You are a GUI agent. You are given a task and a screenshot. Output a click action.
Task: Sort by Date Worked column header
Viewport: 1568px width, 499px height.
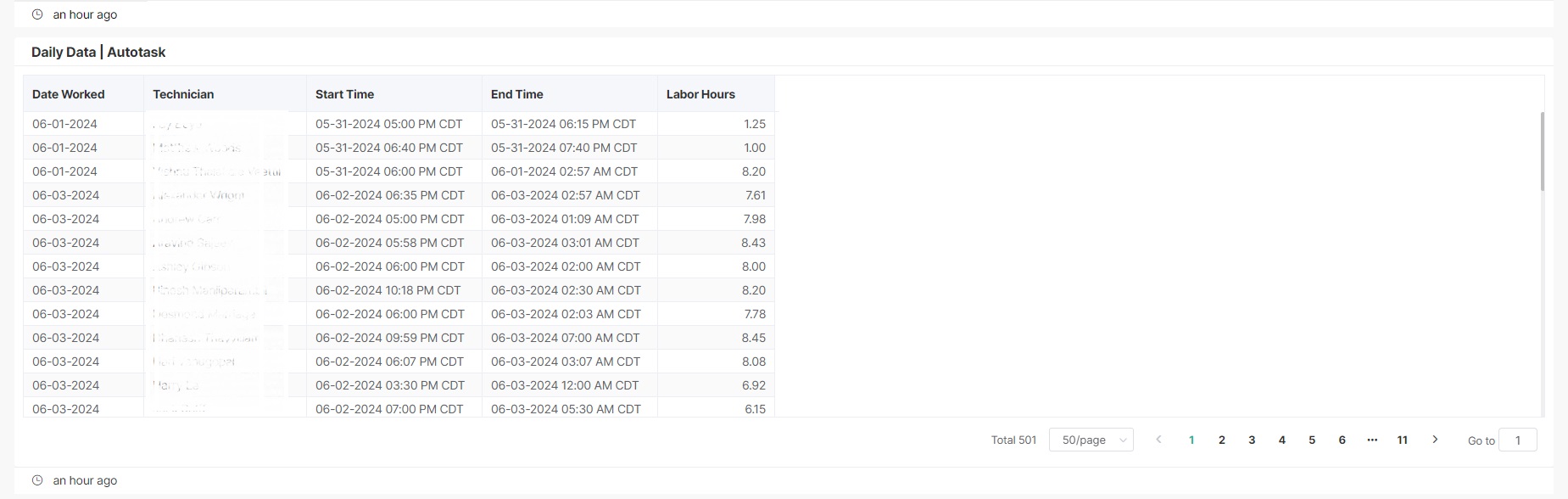pyautogui.click(x=69, y=94)
